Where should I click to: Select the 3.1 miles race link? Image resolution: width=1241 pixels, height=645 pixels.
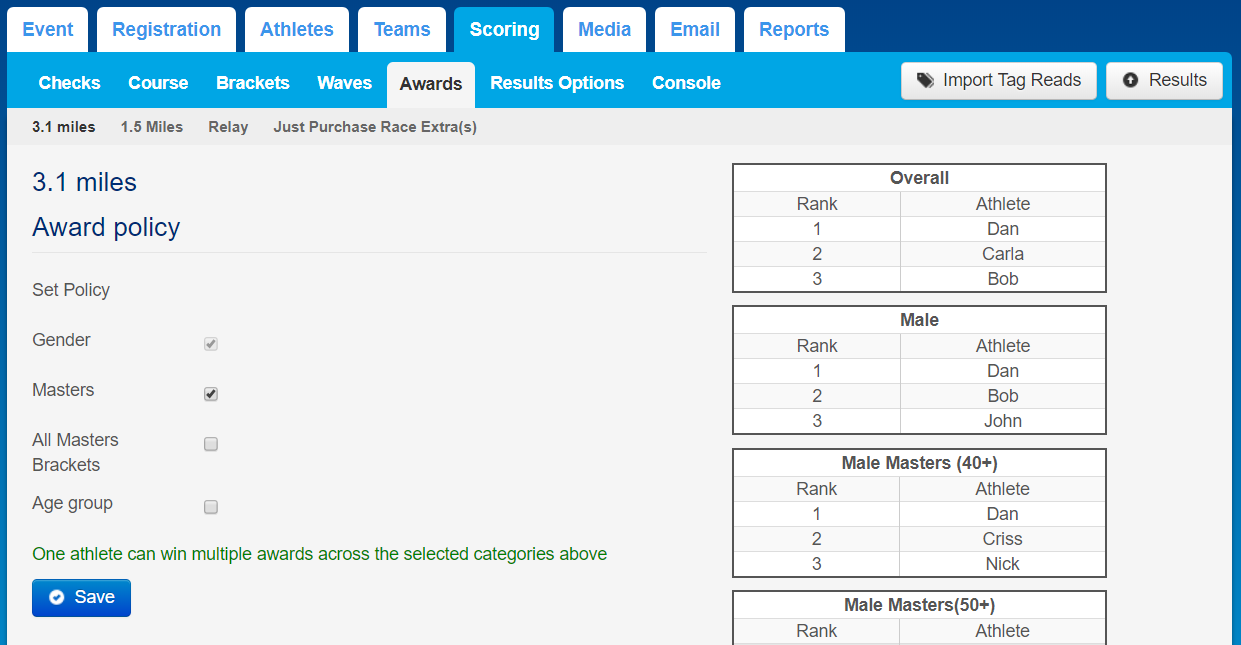[64, 127]
